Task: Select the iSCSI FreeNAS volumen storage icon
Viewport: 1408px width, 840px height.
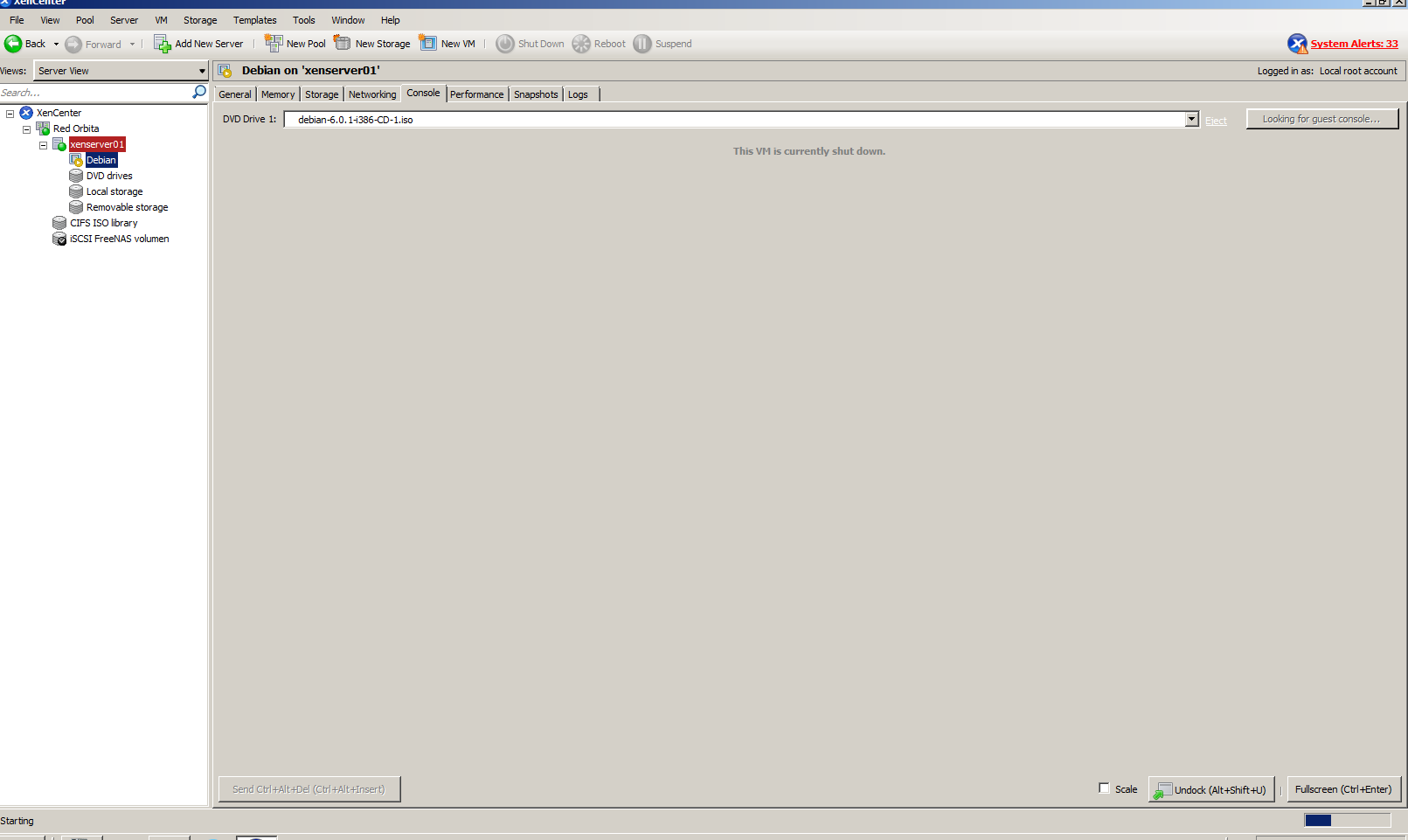Action: click(59, 239)
